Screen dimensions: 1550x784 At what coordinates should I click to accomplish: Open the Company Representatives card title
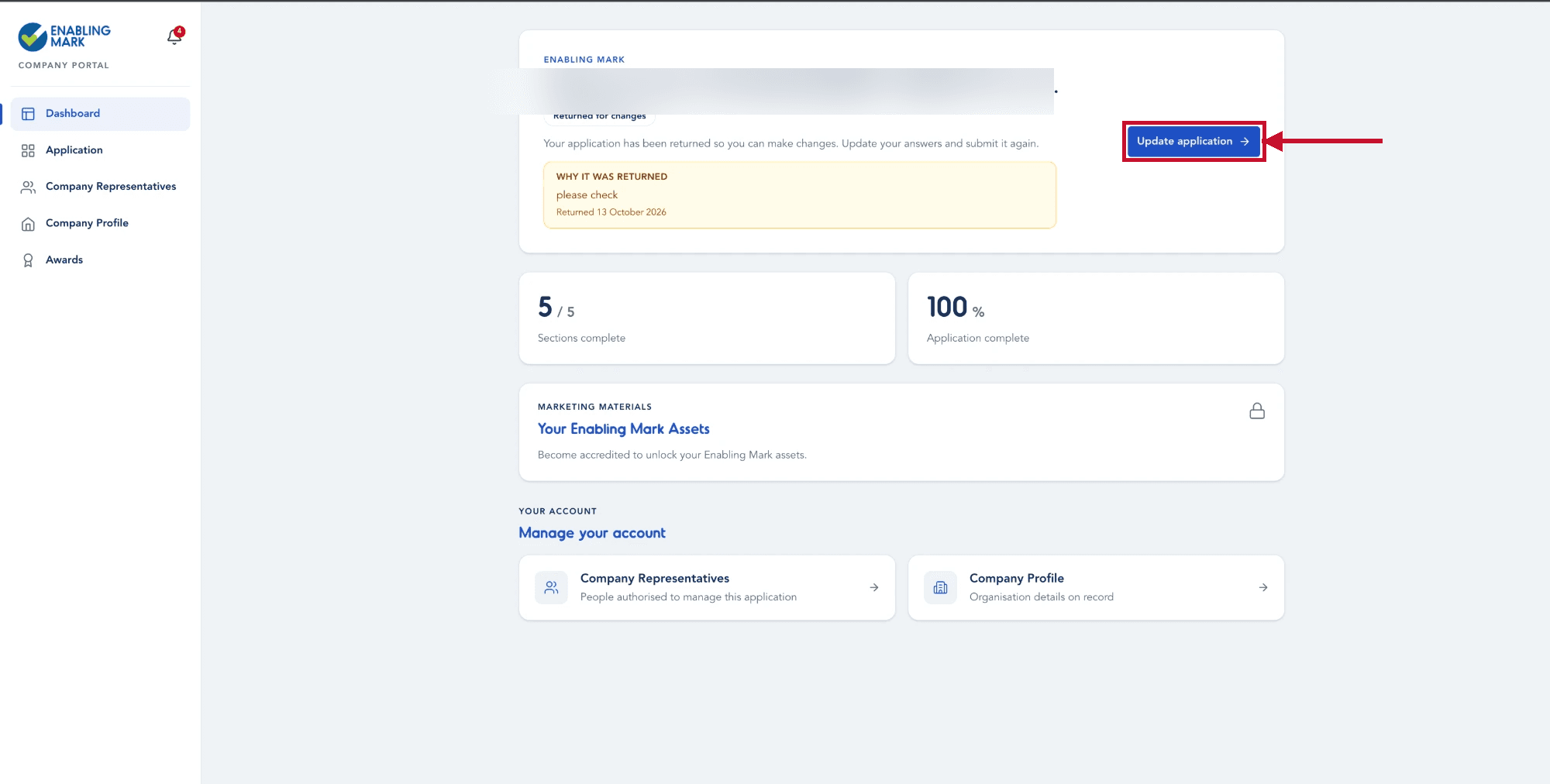655,578
